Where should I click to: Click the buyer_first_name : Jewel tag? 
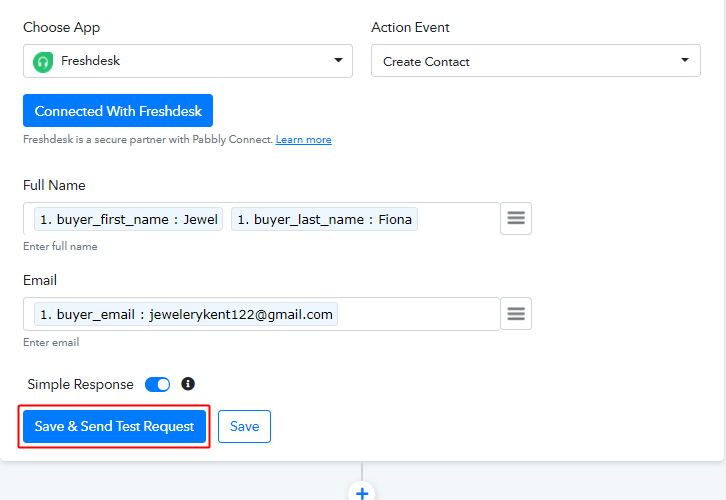click(x=128, y=219)
